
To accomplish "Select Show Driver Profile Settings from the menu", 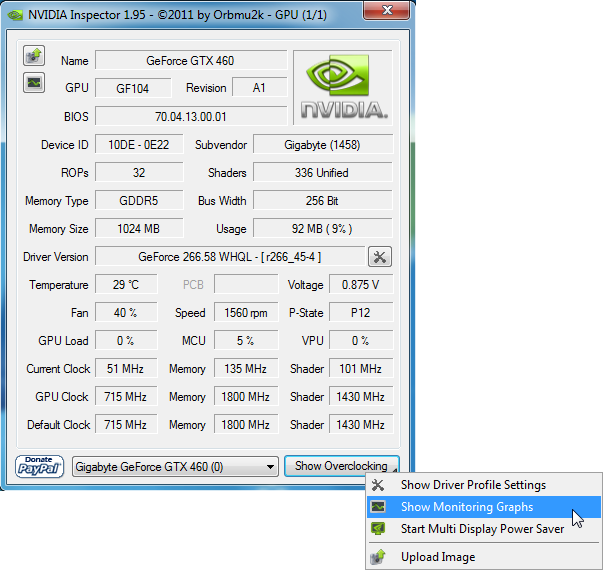I will 473,485.
